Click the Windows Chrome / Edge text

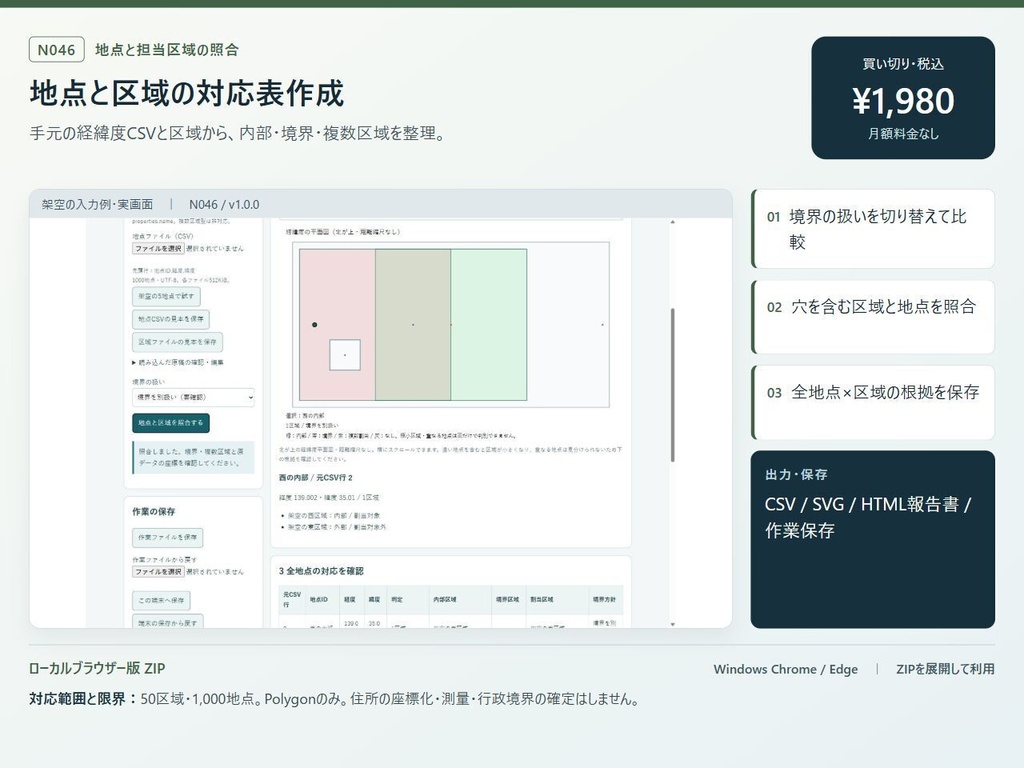(786, 669)
